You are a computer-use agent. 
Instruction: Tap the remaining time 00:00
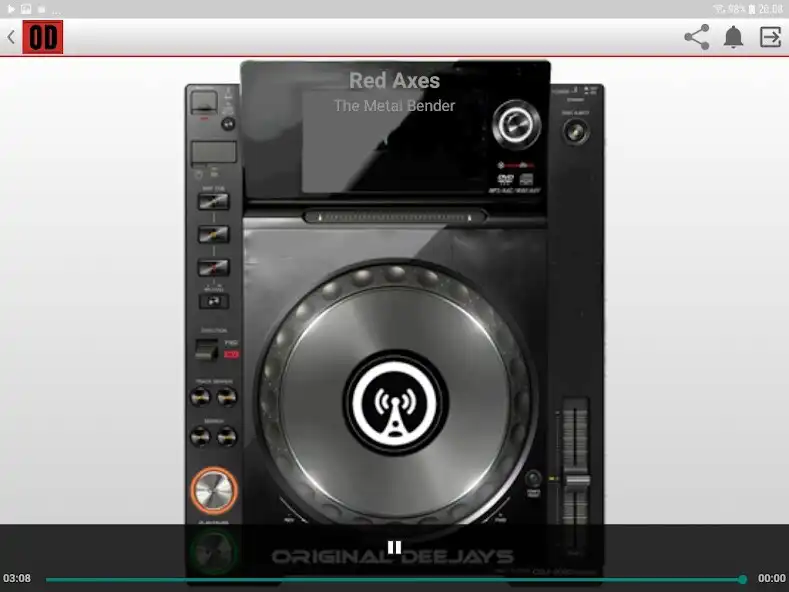pyautogui.click(x=771, y=578)
